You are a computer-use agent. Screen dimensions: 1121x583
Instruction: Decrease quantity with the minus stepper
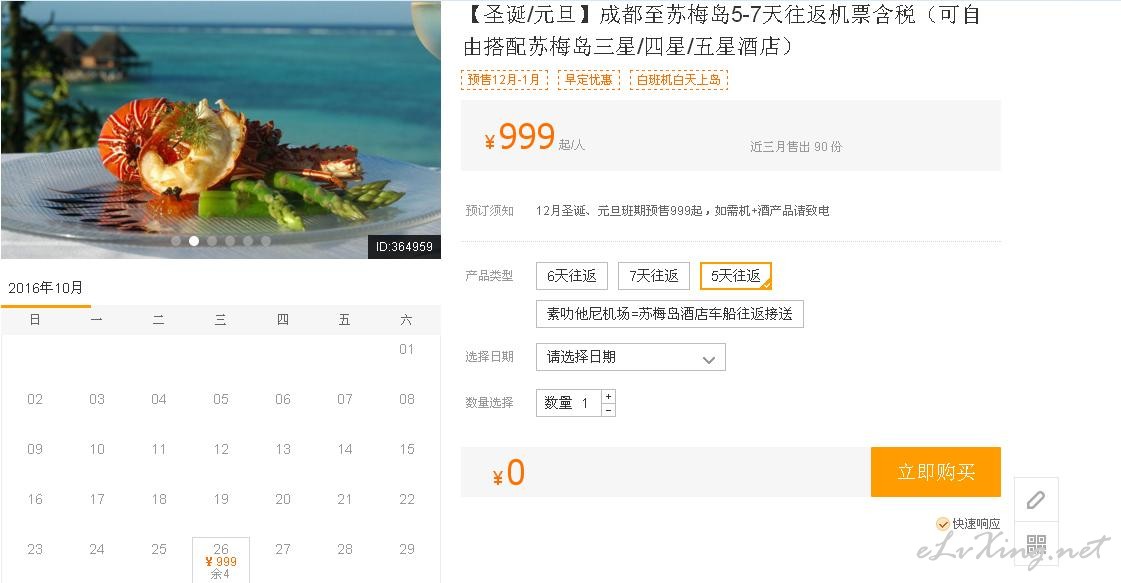point(608,410)
